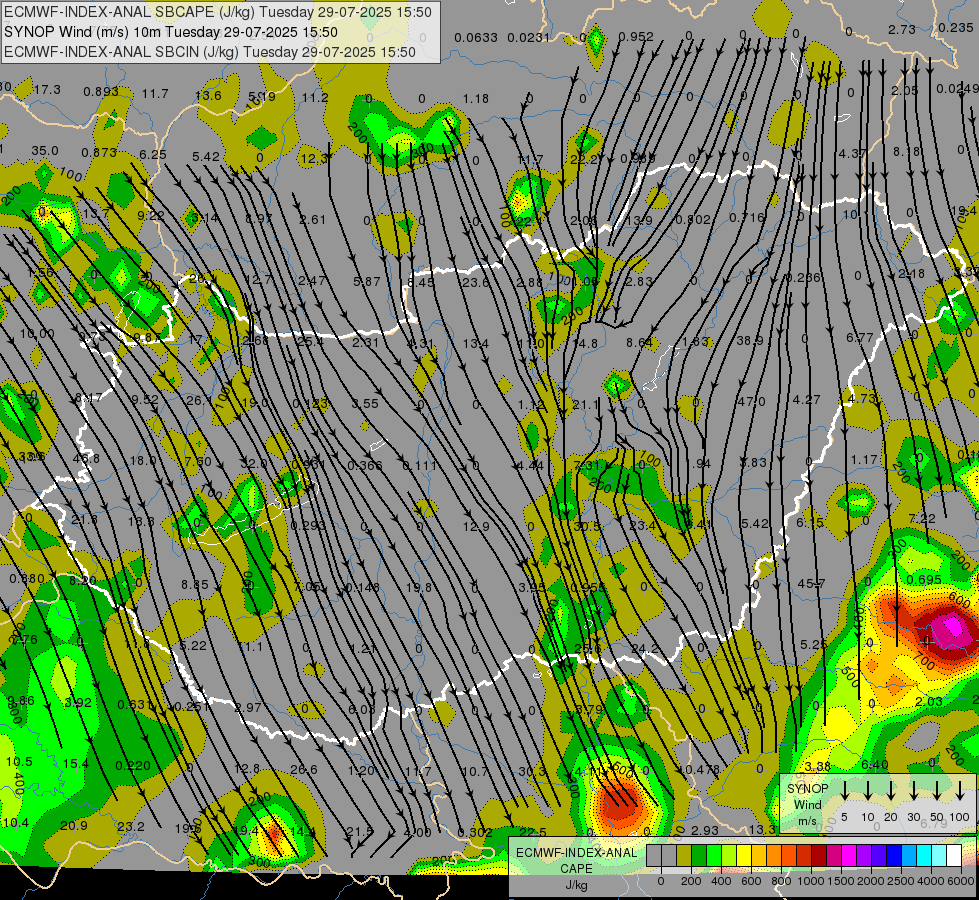Pick the lime yellow-green CAPE legend swatch
The width and height of the screenshot is (979, 900).
point(729,855)
